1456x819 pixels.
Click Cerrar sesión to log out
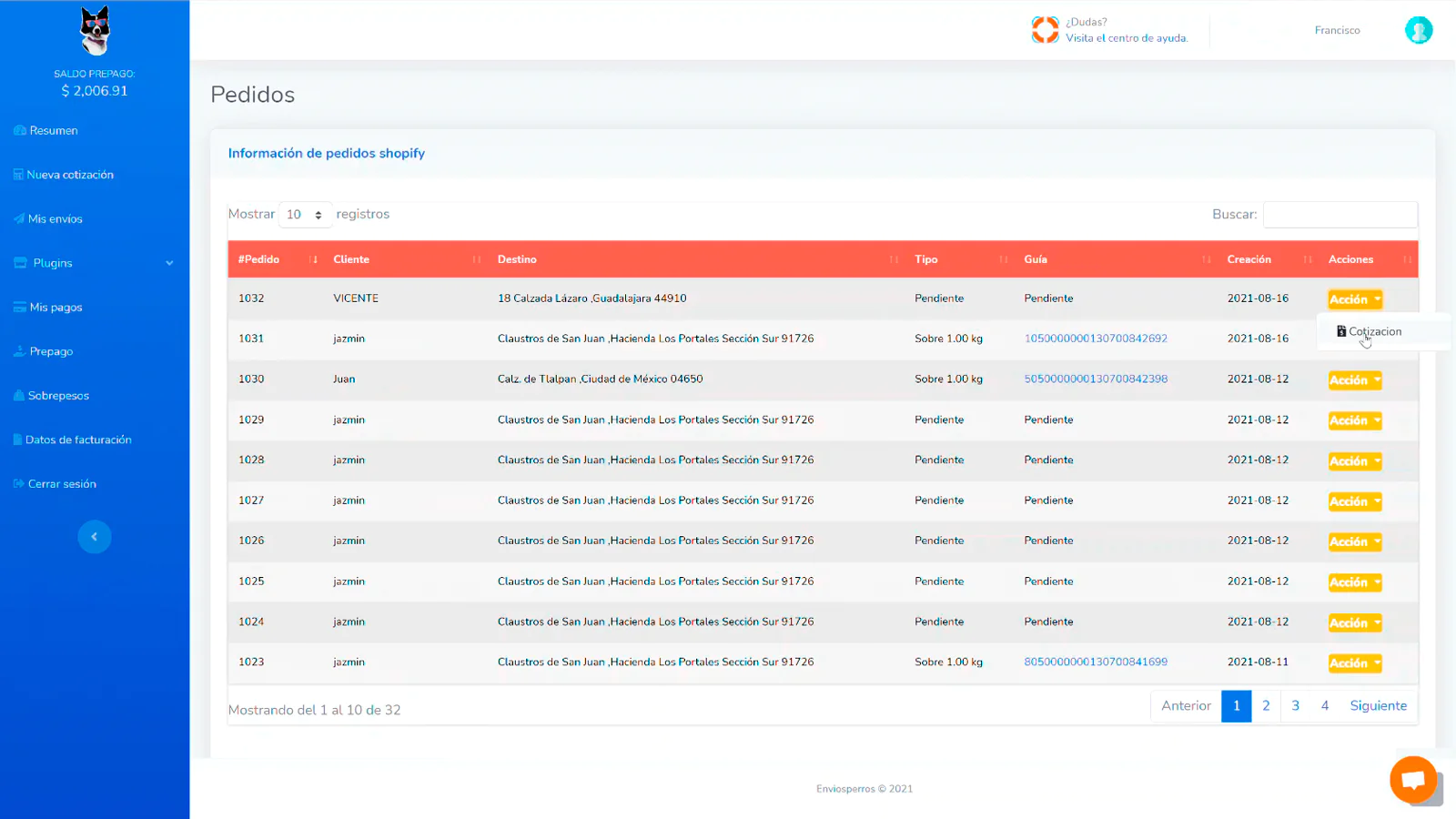[x=62, y=484]
